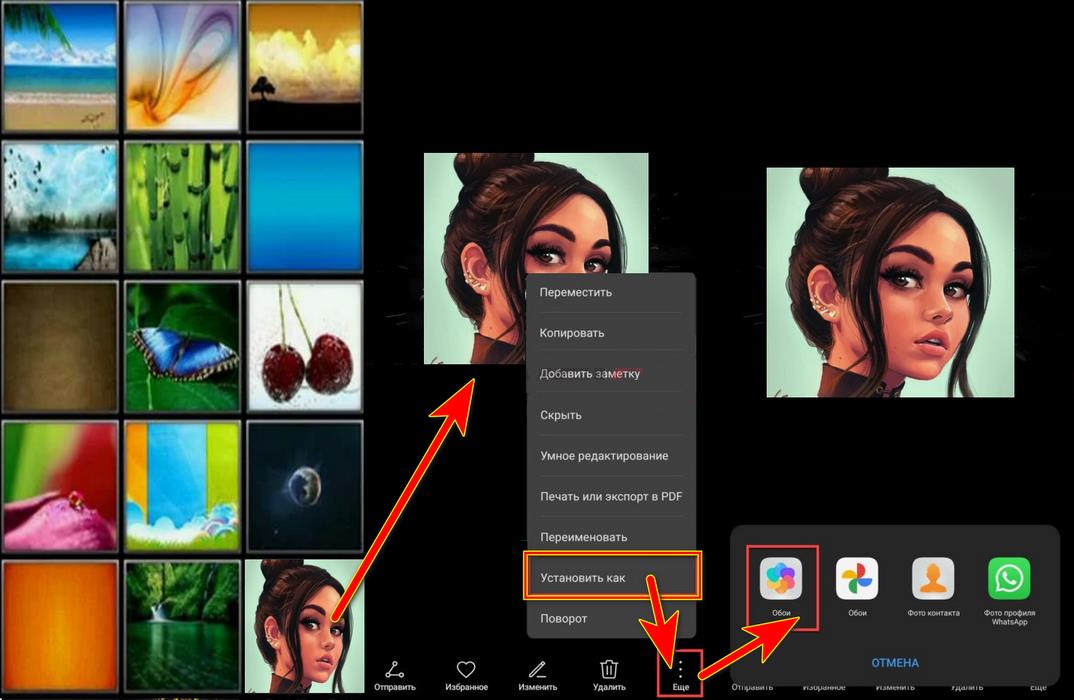Tap the ОТМЕНА button

(895, 663)
